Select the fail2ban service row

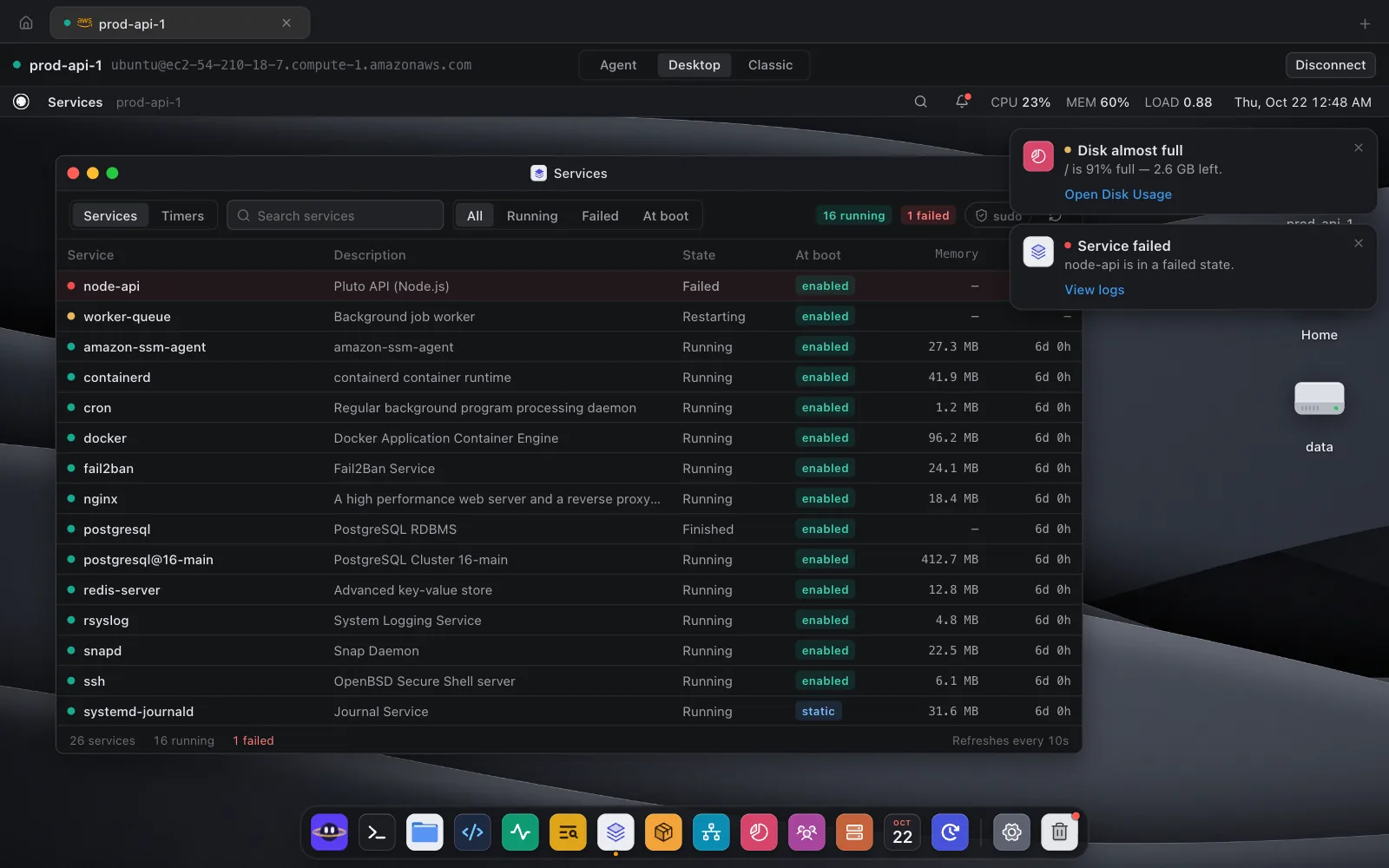point(569,469)
